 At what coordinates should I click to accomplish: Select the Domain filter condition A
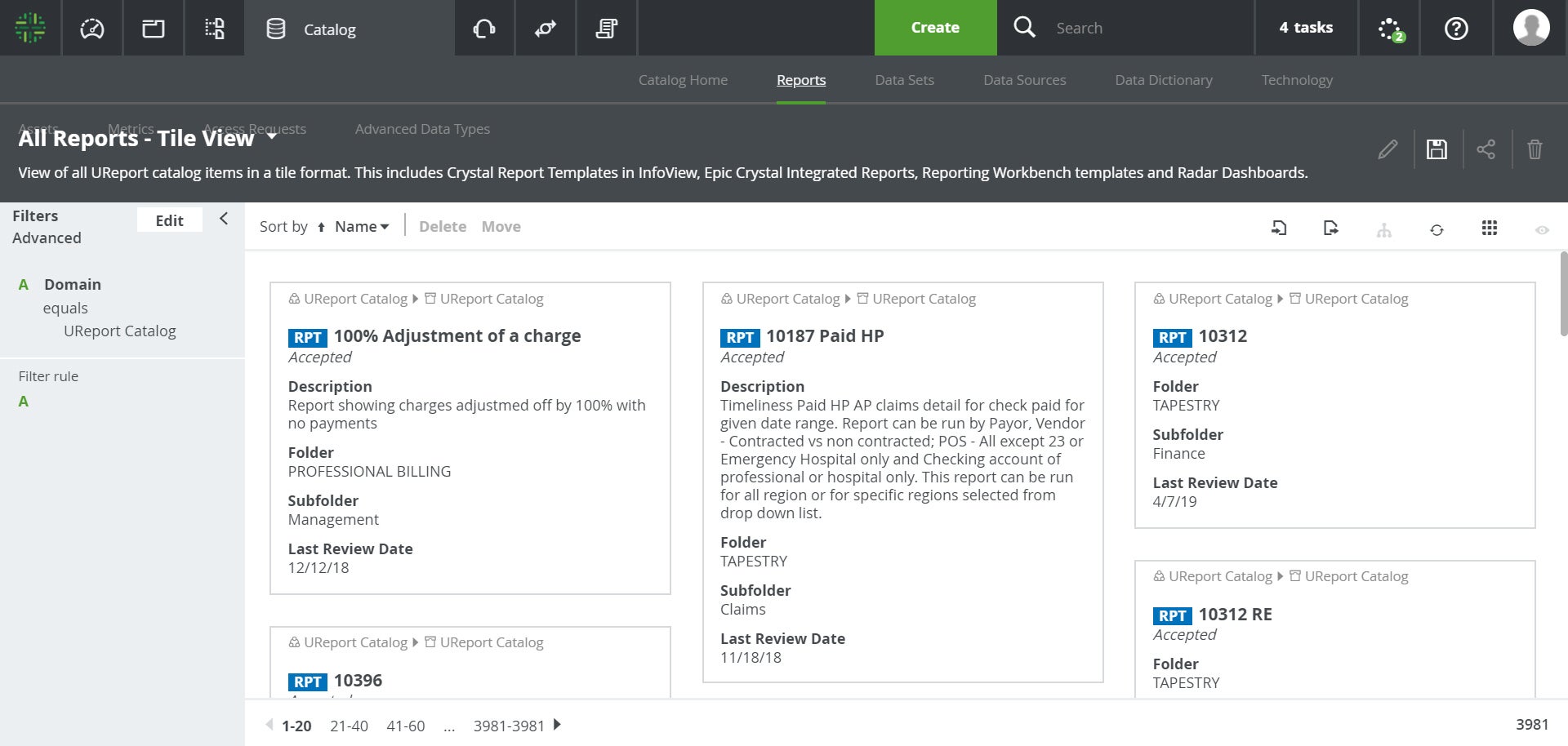coord(24,285)
